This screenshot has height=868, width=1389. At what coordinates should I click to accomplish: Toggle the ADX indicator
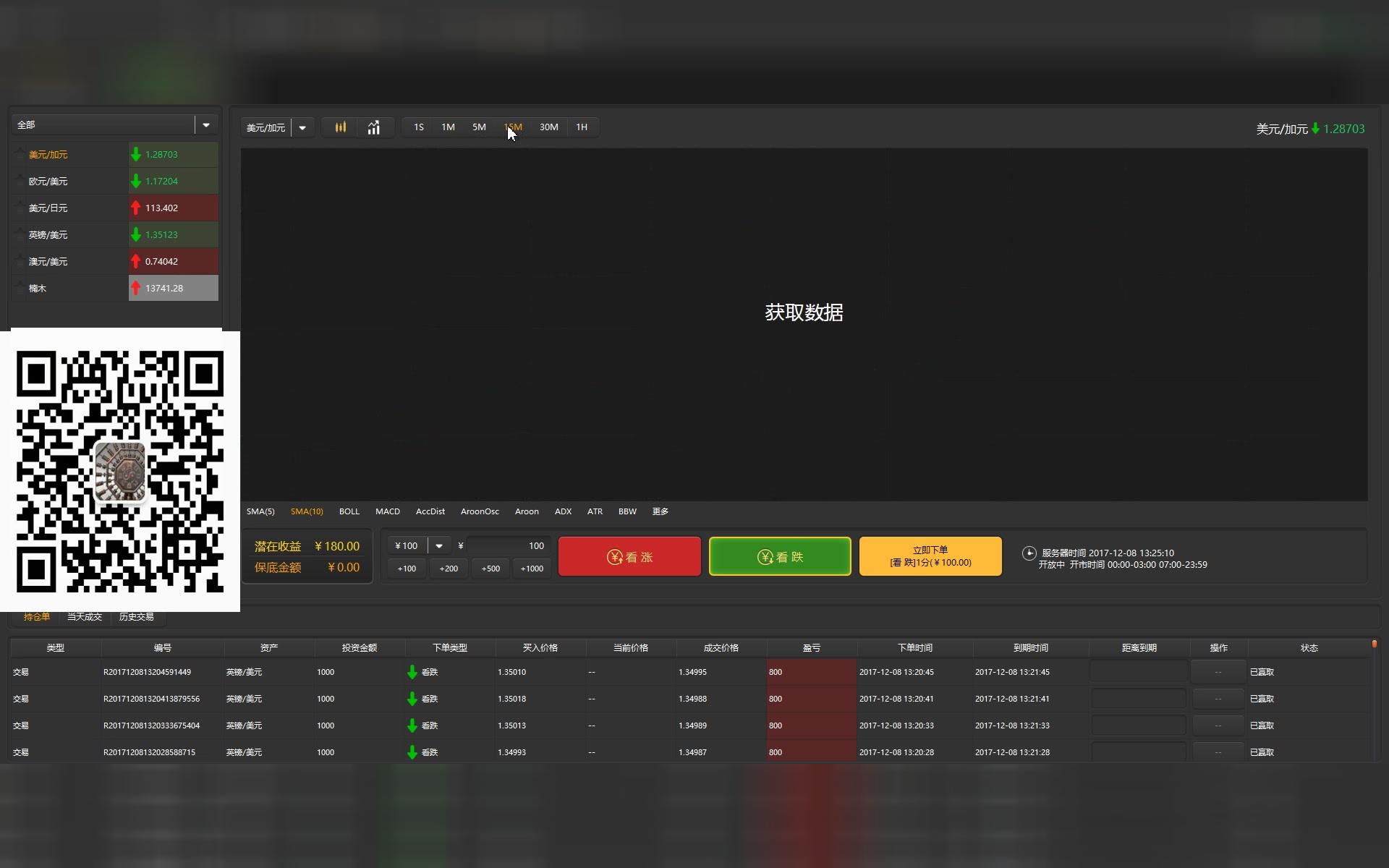[563, 511]
